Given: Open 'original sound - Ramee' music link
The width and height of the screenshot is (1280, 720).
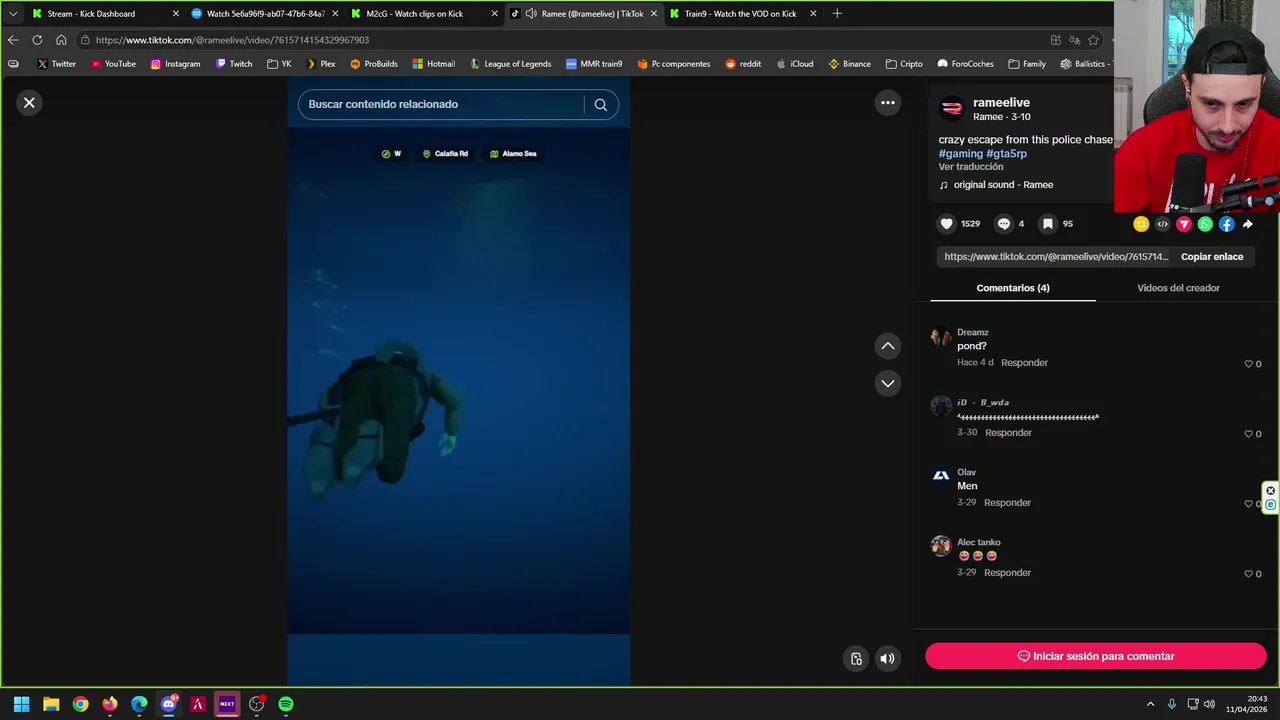Looking at the screenshot, I should point(1003,185).
